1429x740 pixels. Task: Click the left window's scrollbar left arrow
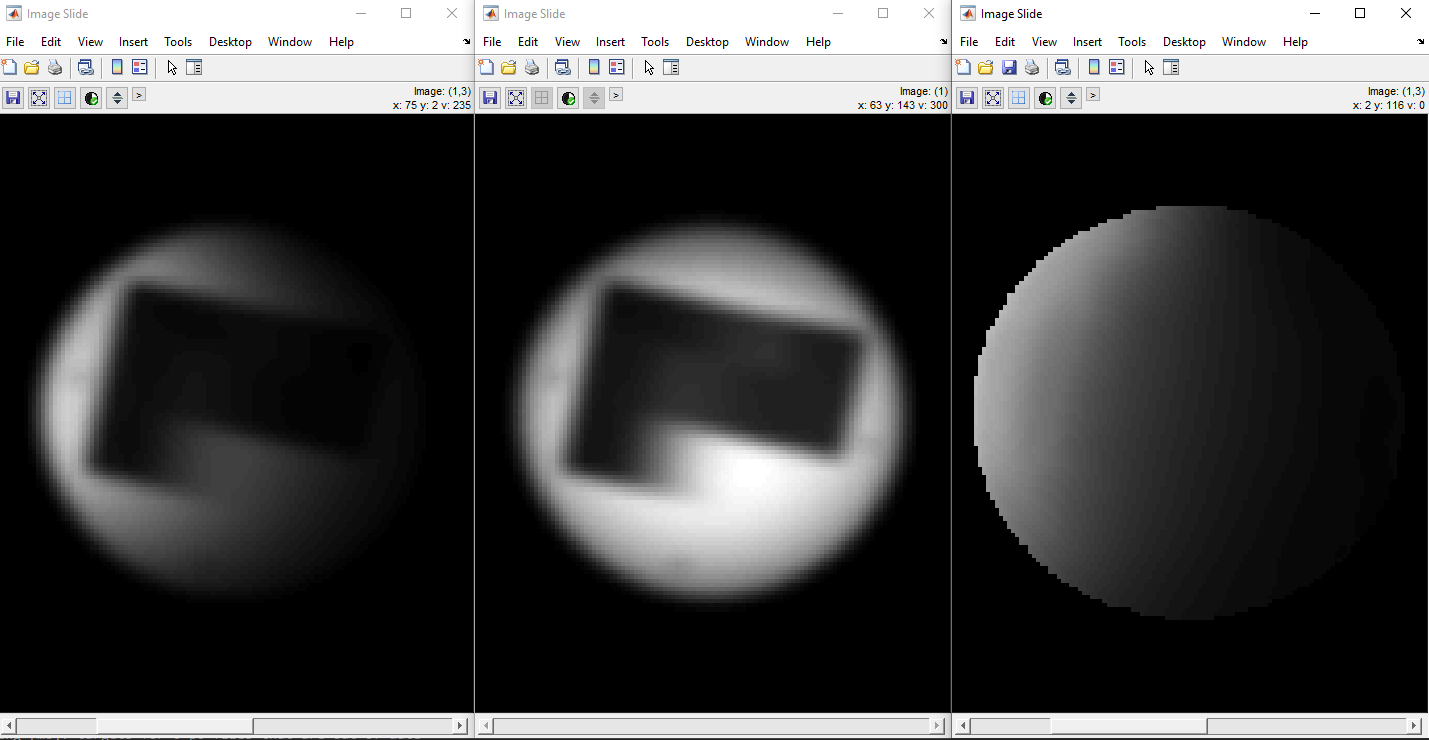[8, 726]
